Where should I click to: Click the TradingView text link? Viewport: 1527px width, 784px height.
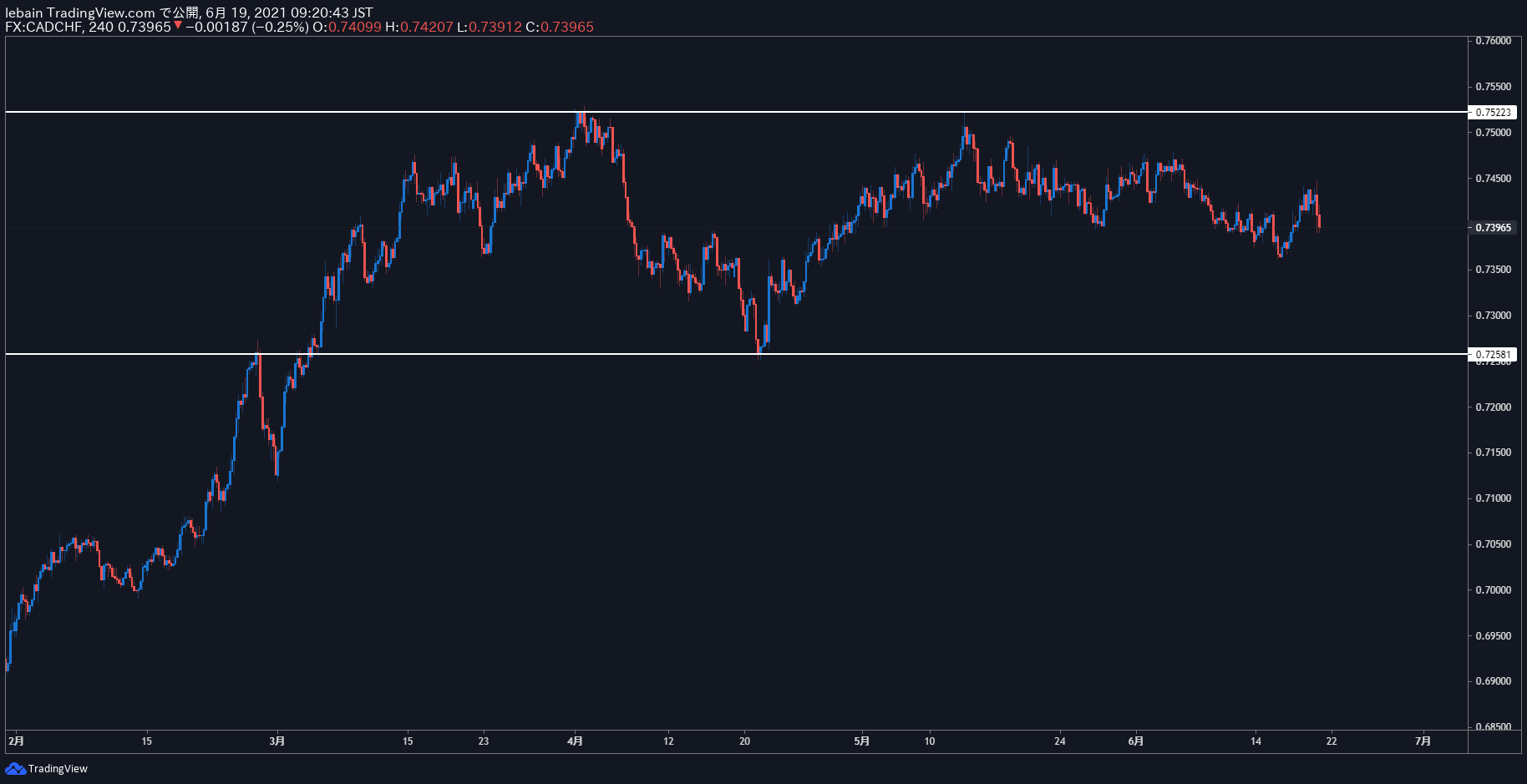point(58,769)
